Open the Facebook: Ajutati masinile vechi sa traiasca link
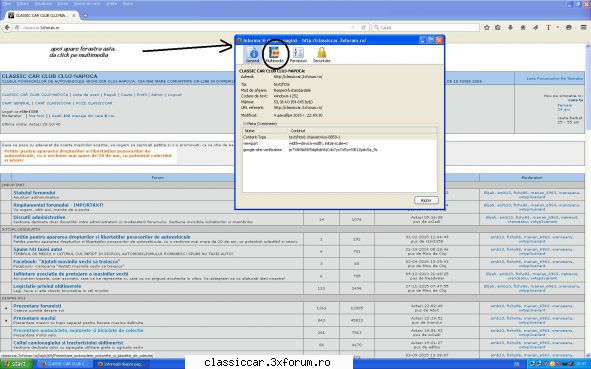 66,262
